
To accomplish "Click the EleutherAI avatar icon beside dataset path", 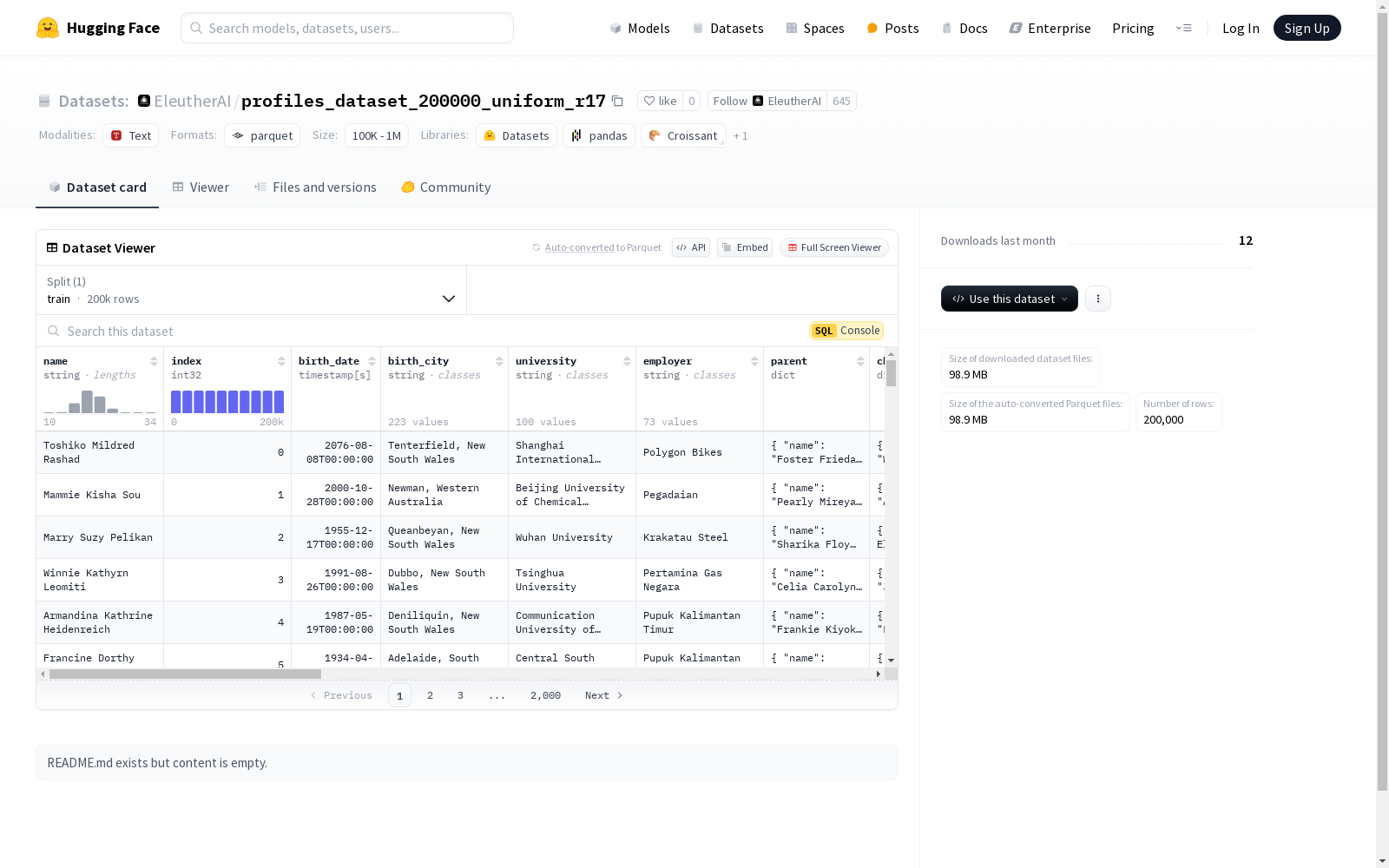I will [x=144, y=101].
